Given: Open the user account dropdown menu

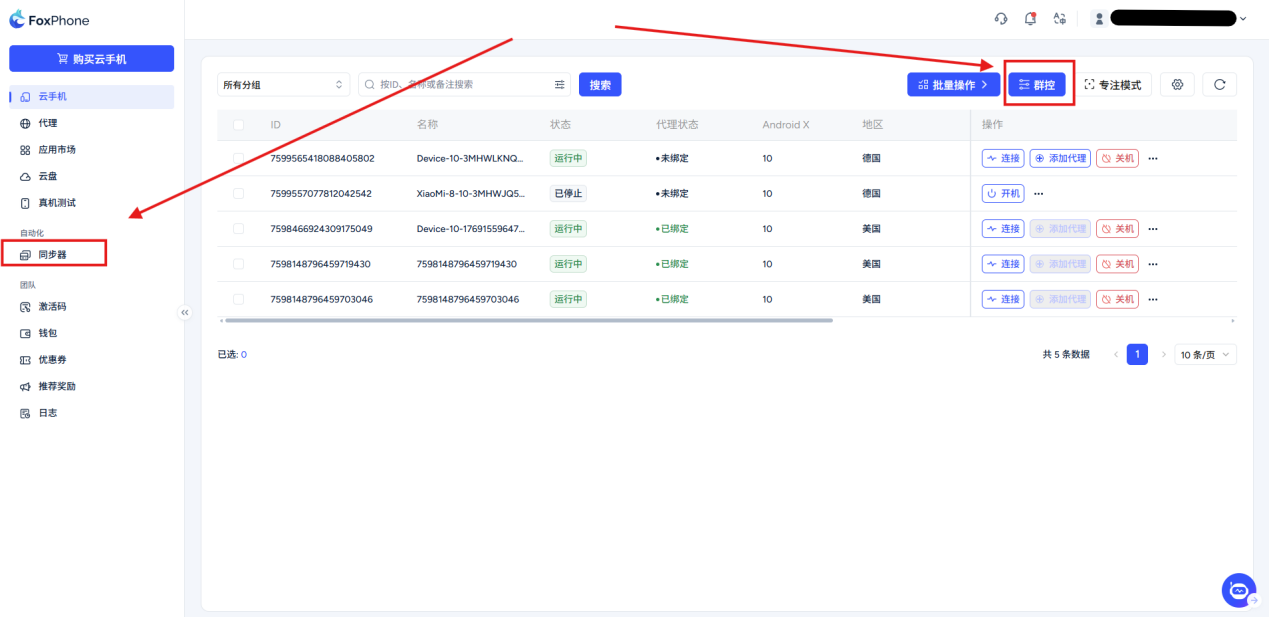Looking at the screenshot, I should coord(1170,18).
